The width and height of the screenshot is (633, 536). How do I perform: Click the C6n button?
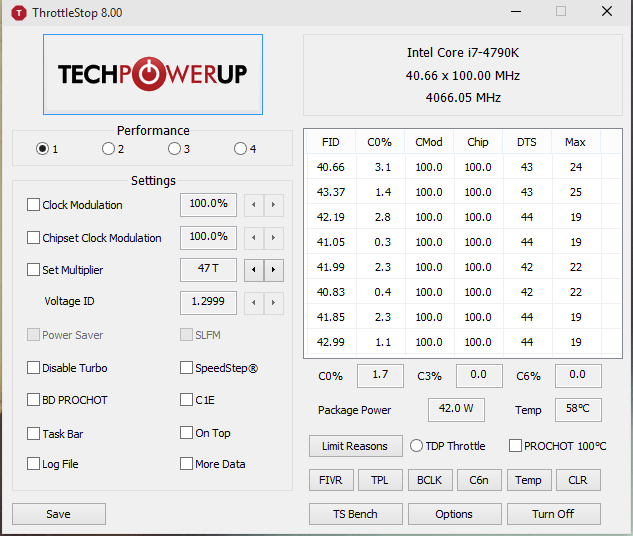click(479, 480)
